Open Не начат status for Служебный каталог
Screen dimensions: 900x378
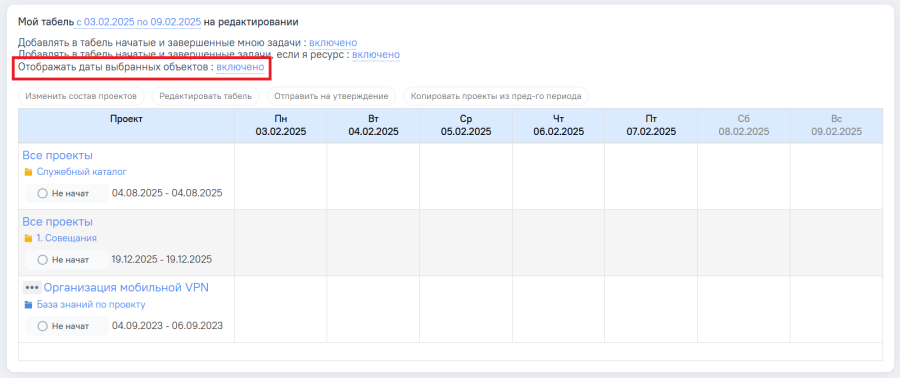(x=67, y=193)
